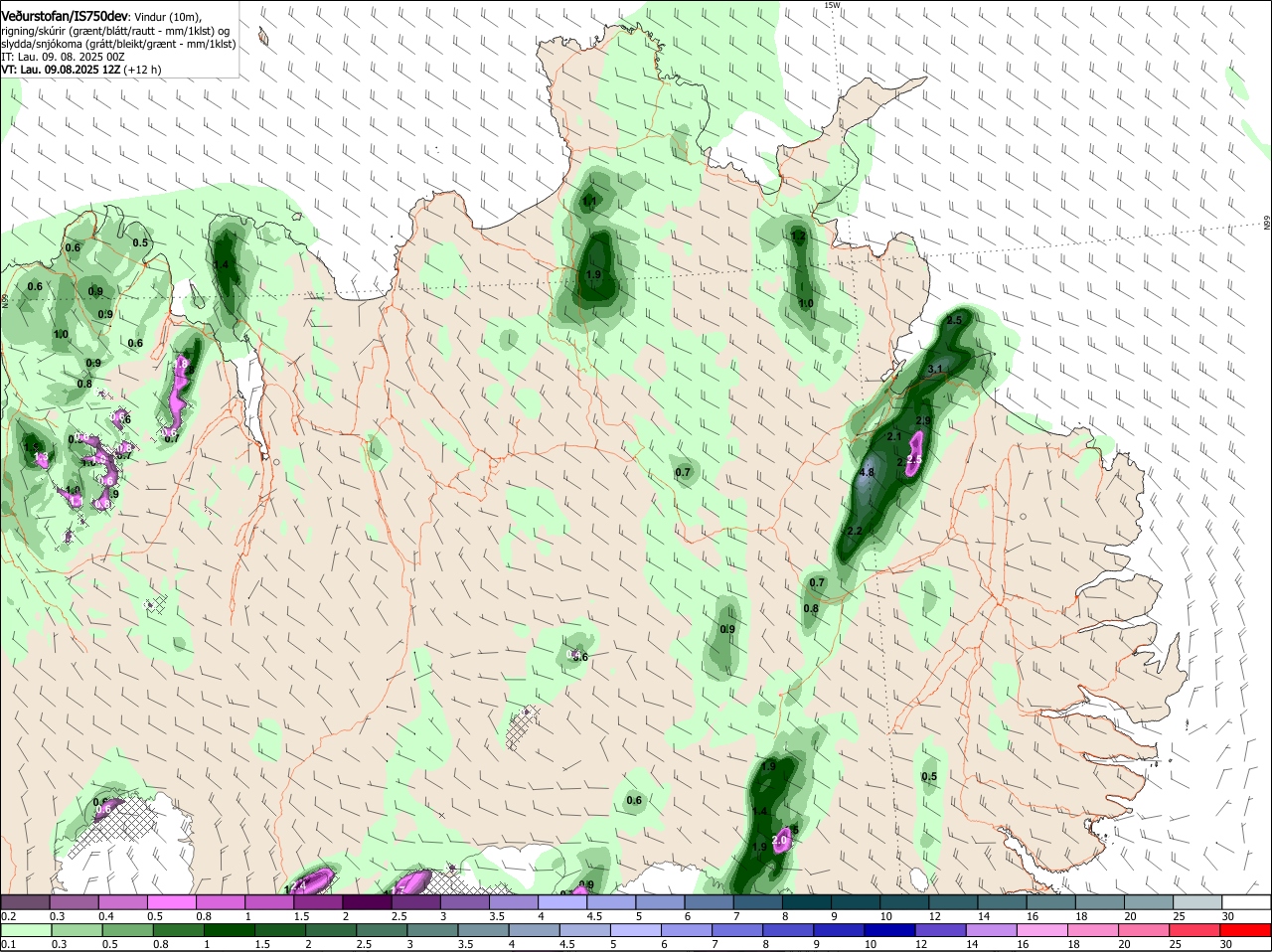Click the 0.1 label under the lower legend
1272x952 pixels.
coord(8,944)
